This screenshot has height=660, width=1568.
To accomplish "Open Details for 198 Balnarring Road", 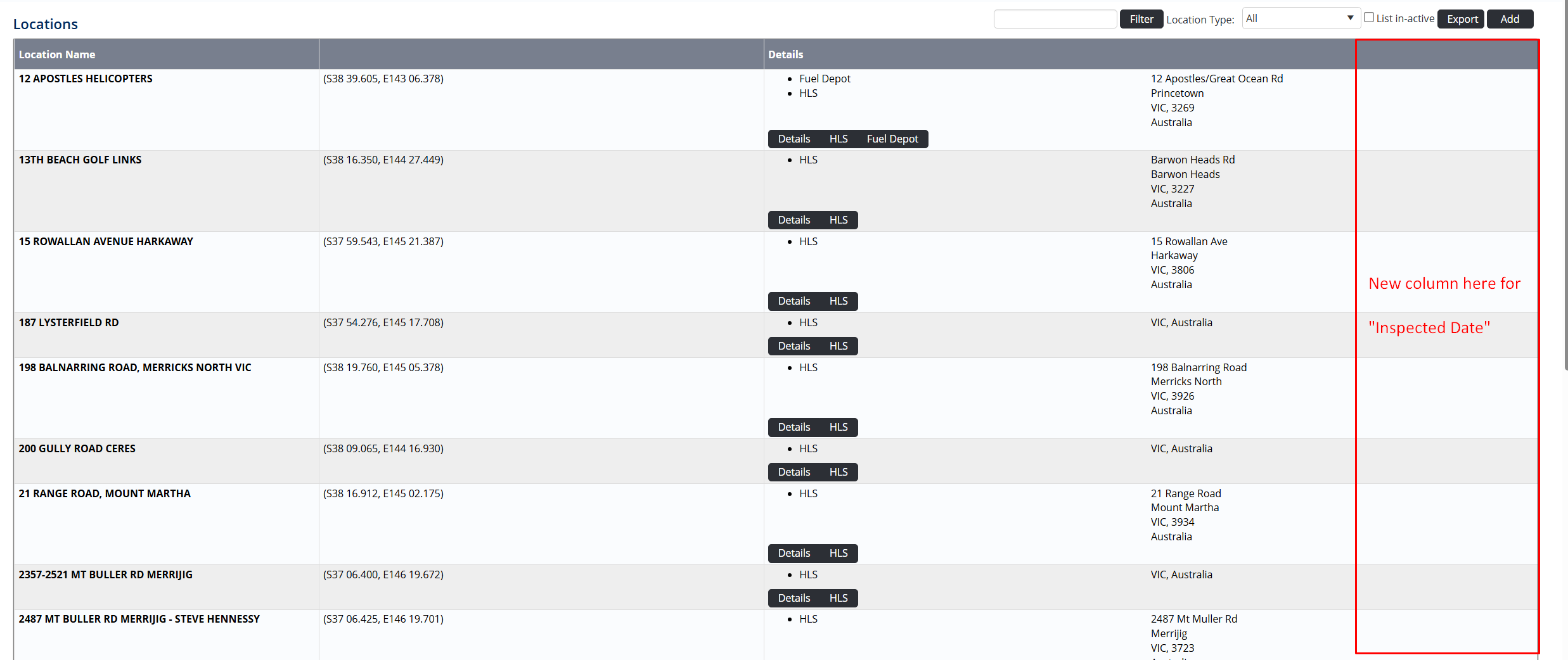I will click(794, 427).
